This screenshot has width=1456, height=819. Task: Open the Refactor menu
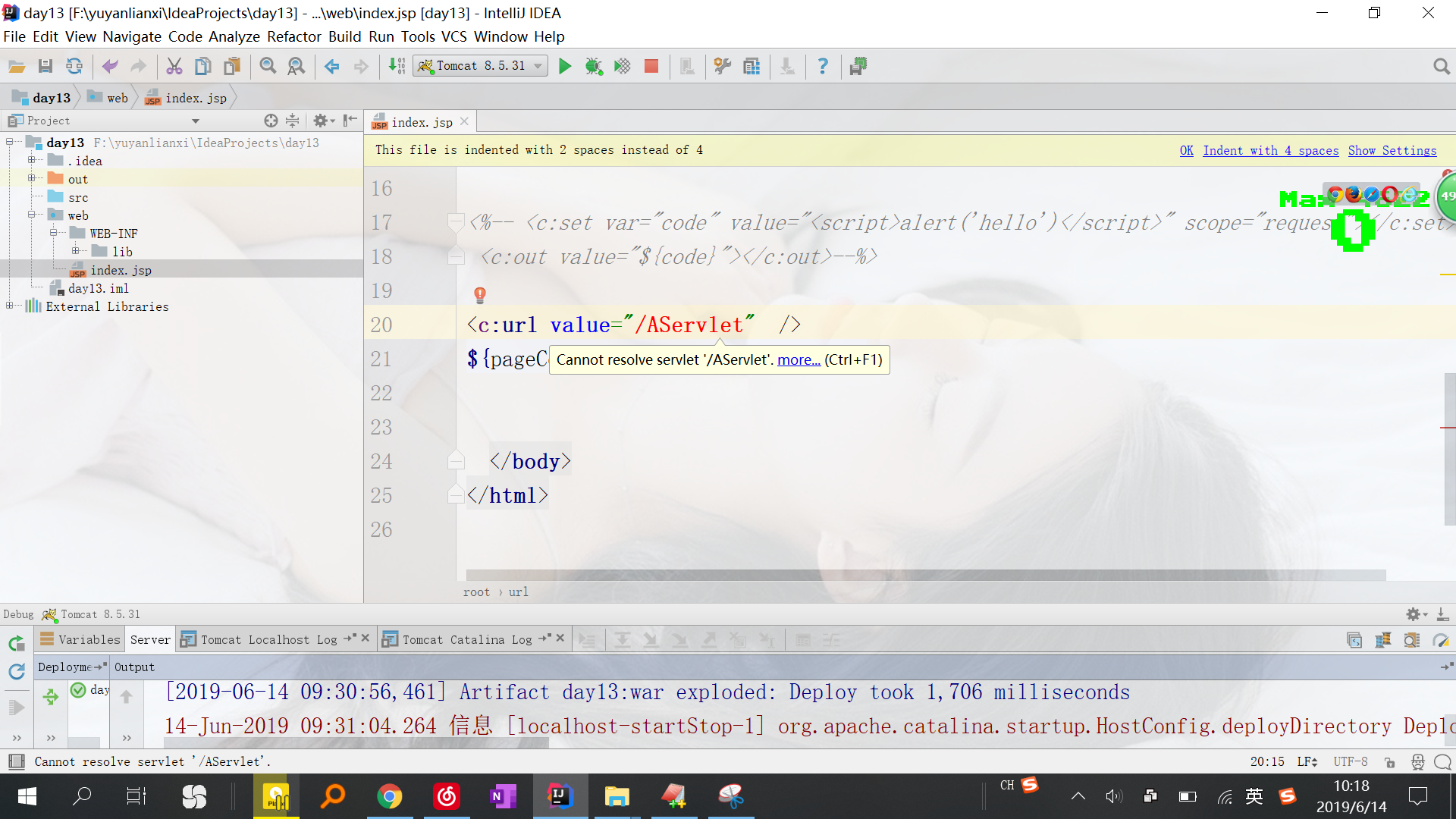pos(293,36)
